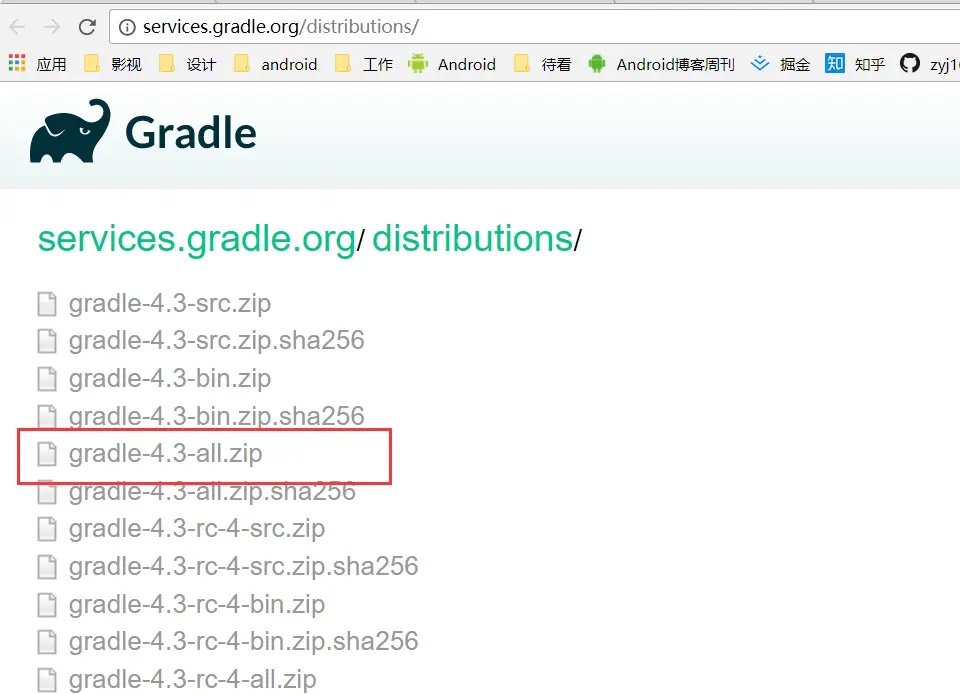The width and height of the screenshot is (960, 694).
Task: Follow the distributions breadcrumb link
Action: click(x=473, y=239)
